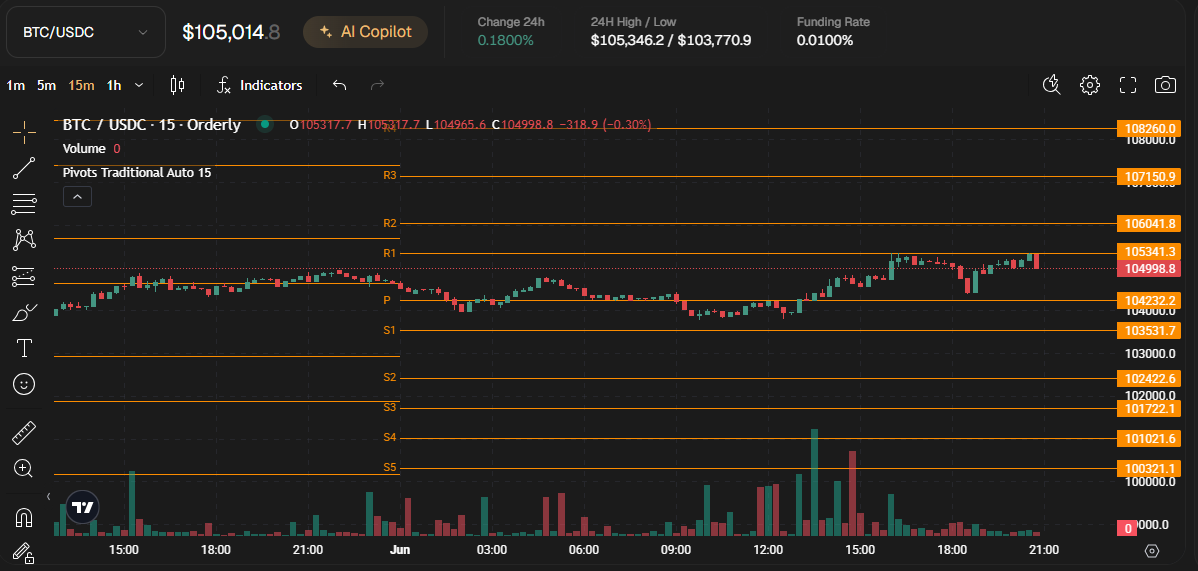Toggle fullscreen chart mode

[x=1128, y=85]
